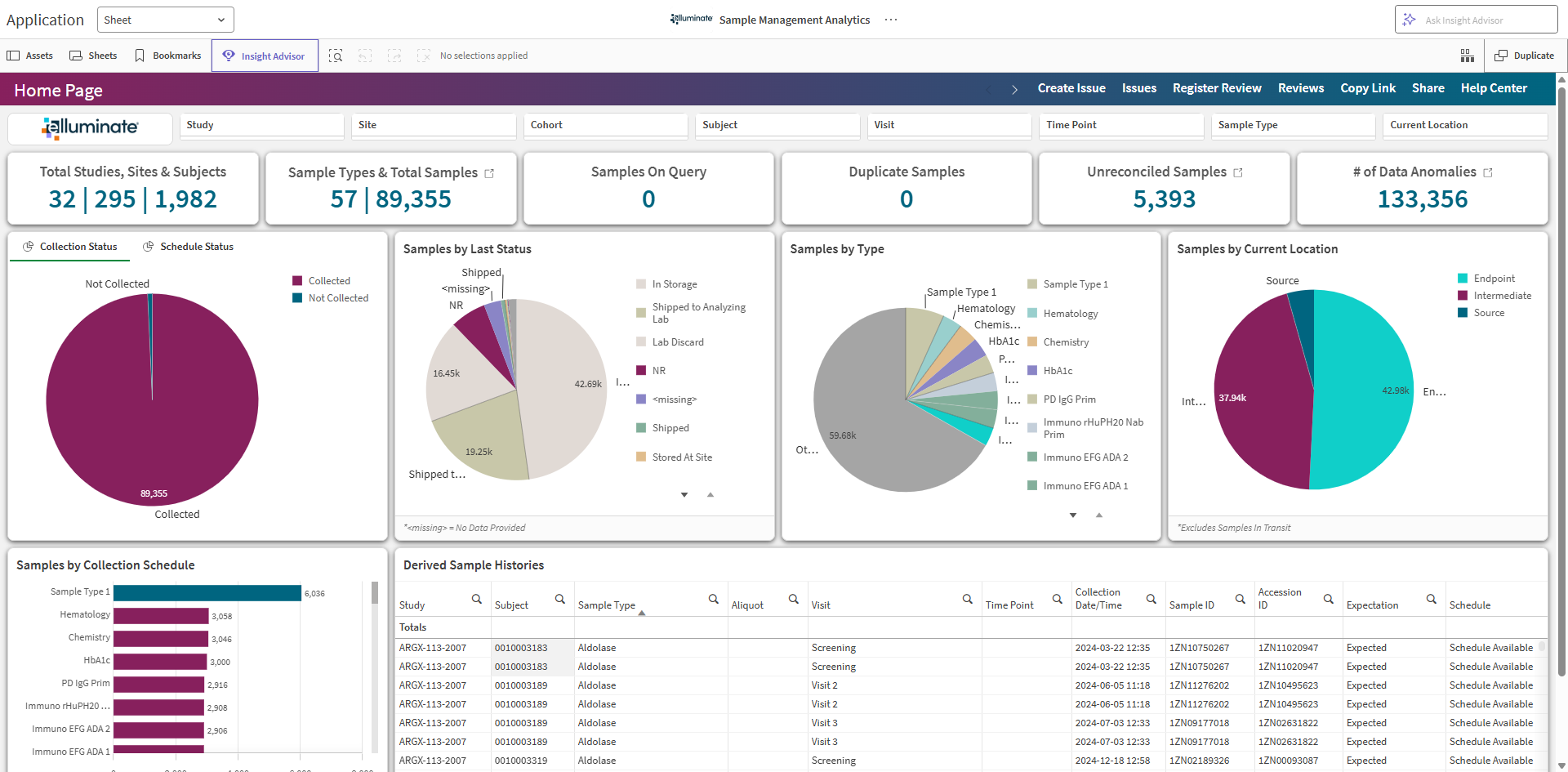Open the Site filter pane
The width and height of the screenshot is (1568, 772).
(434, 125)
